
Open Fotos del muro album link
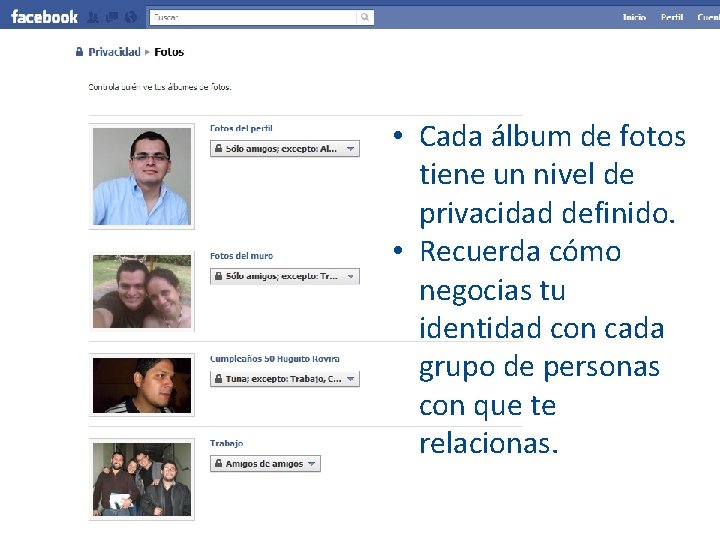click(241, 256)
